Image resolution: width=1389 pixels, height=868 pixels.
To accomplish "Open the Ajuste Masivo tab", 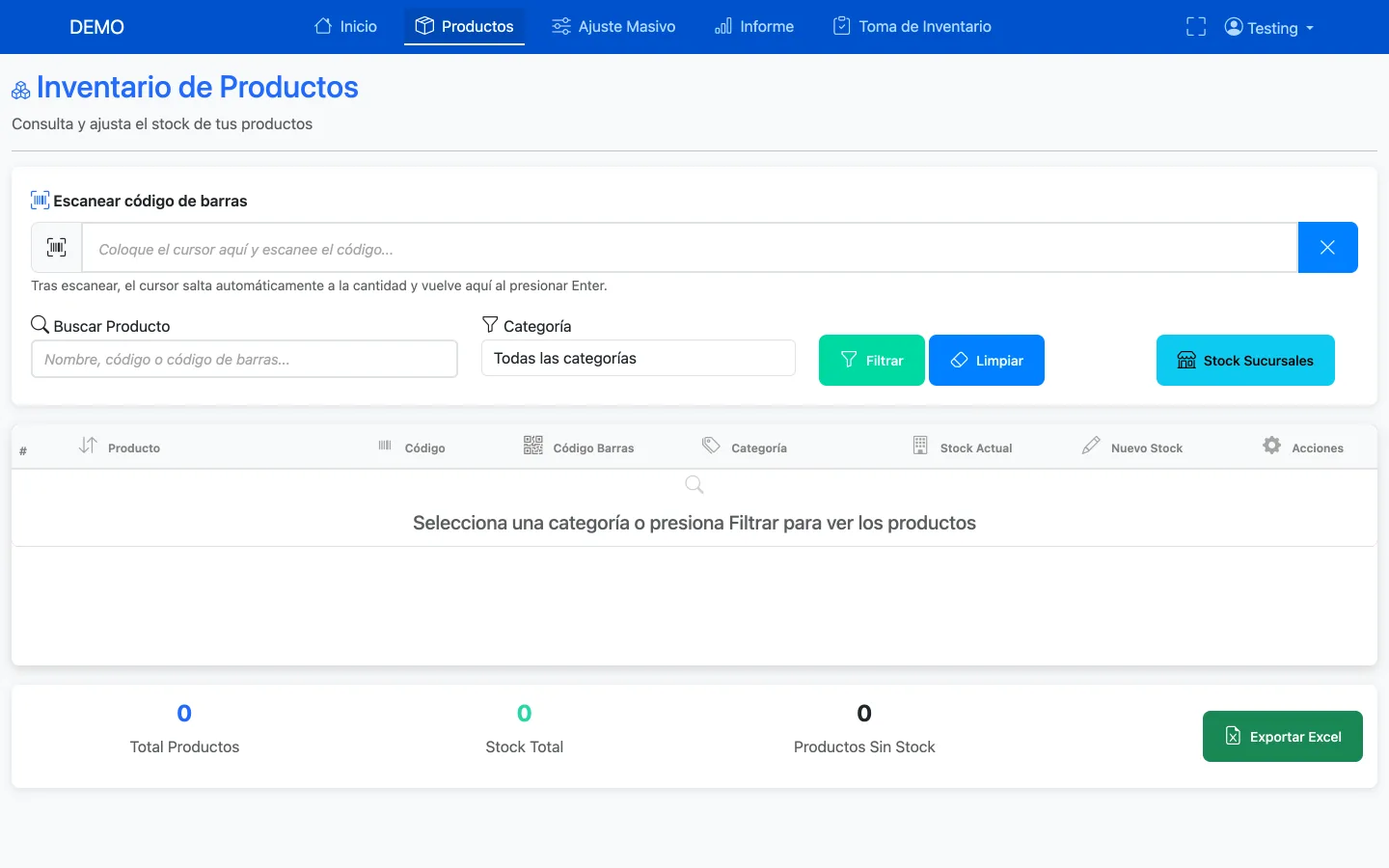I will pyautogui.click(x=613, y=26).
